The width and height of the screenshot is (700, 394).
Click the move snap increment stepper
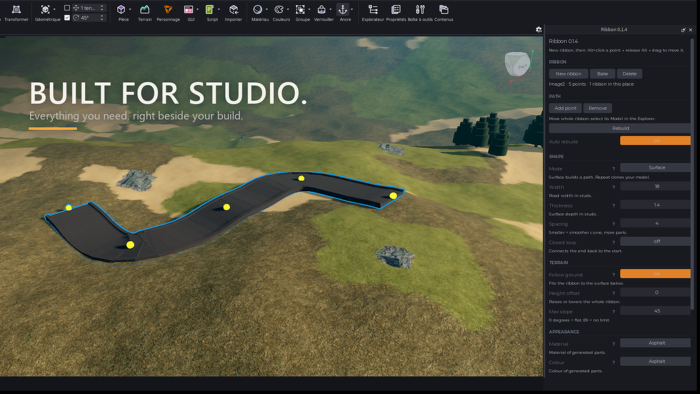[102, 8]
